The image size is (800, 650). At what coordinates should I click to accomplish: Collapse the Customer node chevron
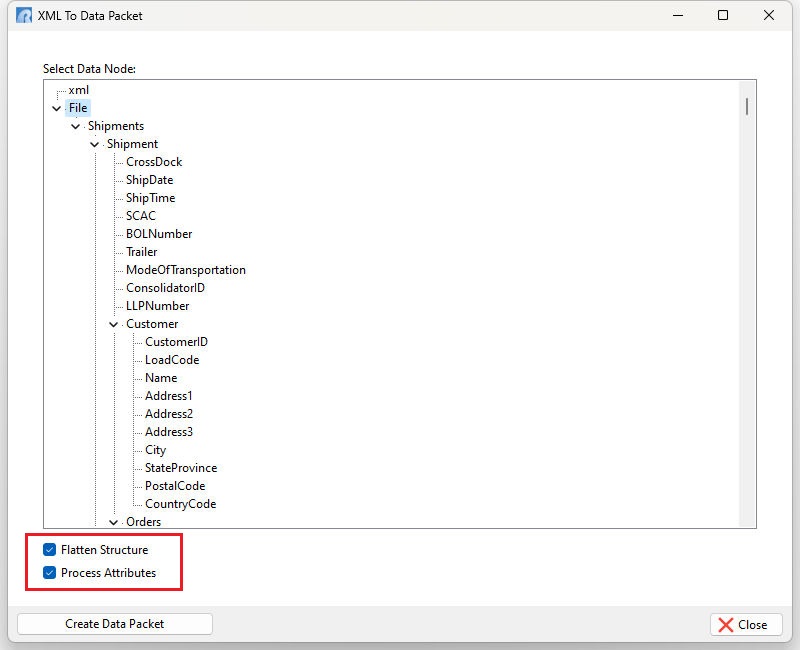tap(114, 324)
